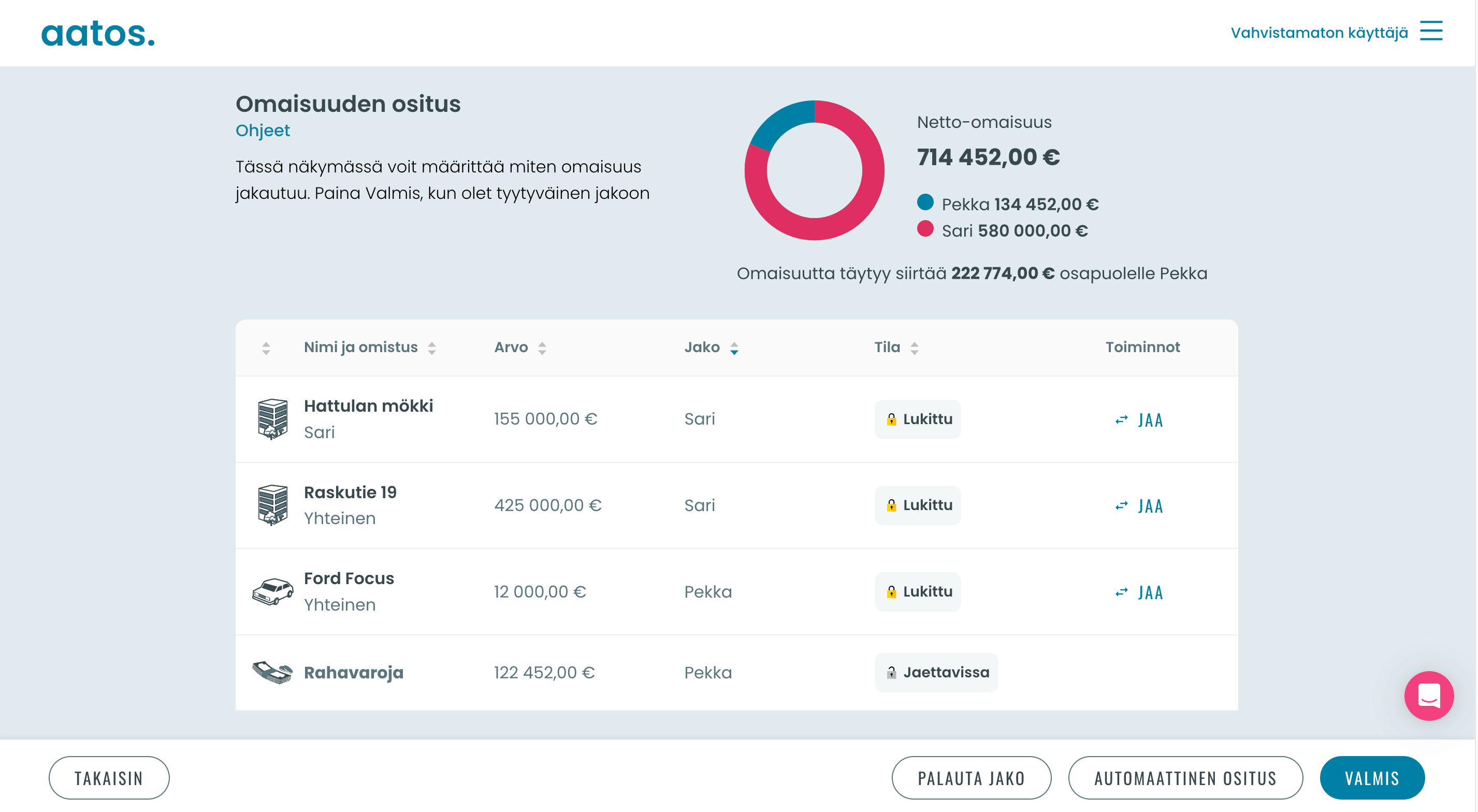Open the chat support bubble
Image resolution: width=1478 pixels, height=812 pixels.
pyautogui.click(x=1429, y=695)
